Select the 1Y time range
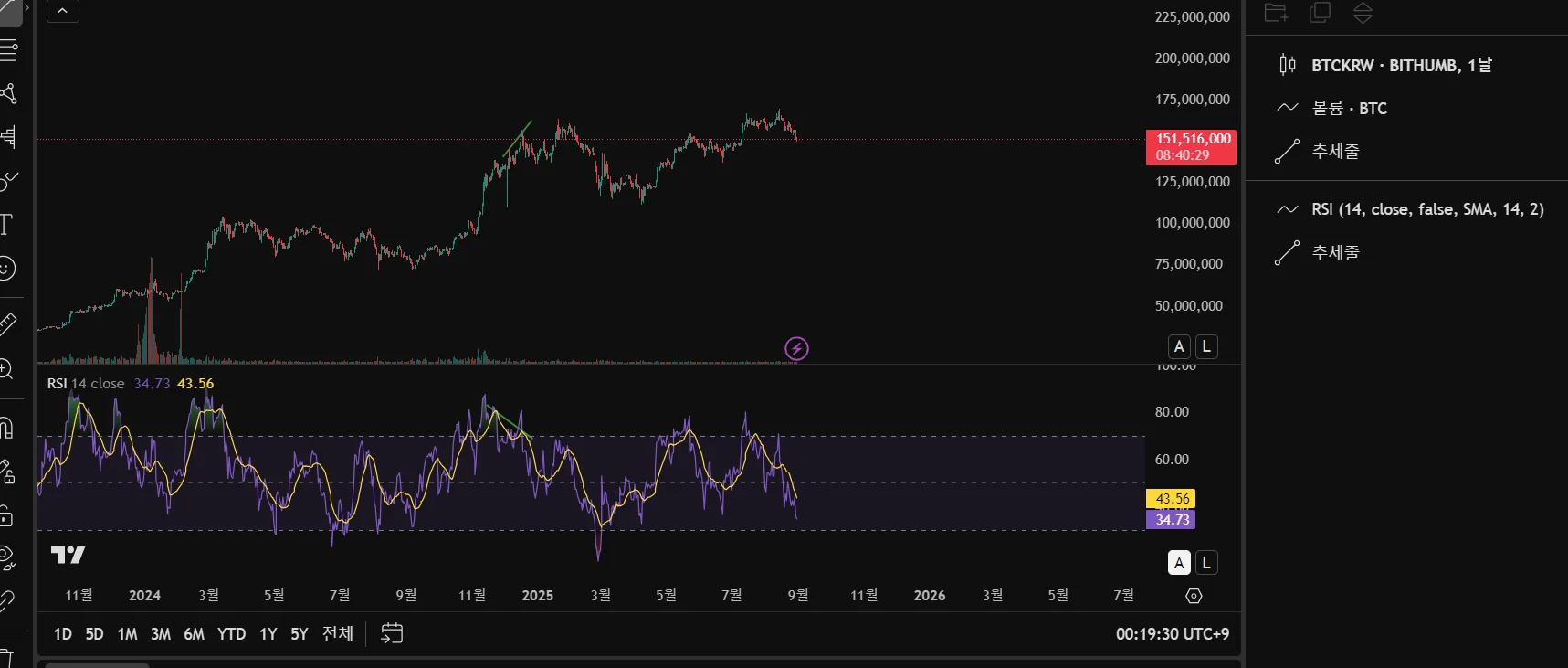 (268, 633)
